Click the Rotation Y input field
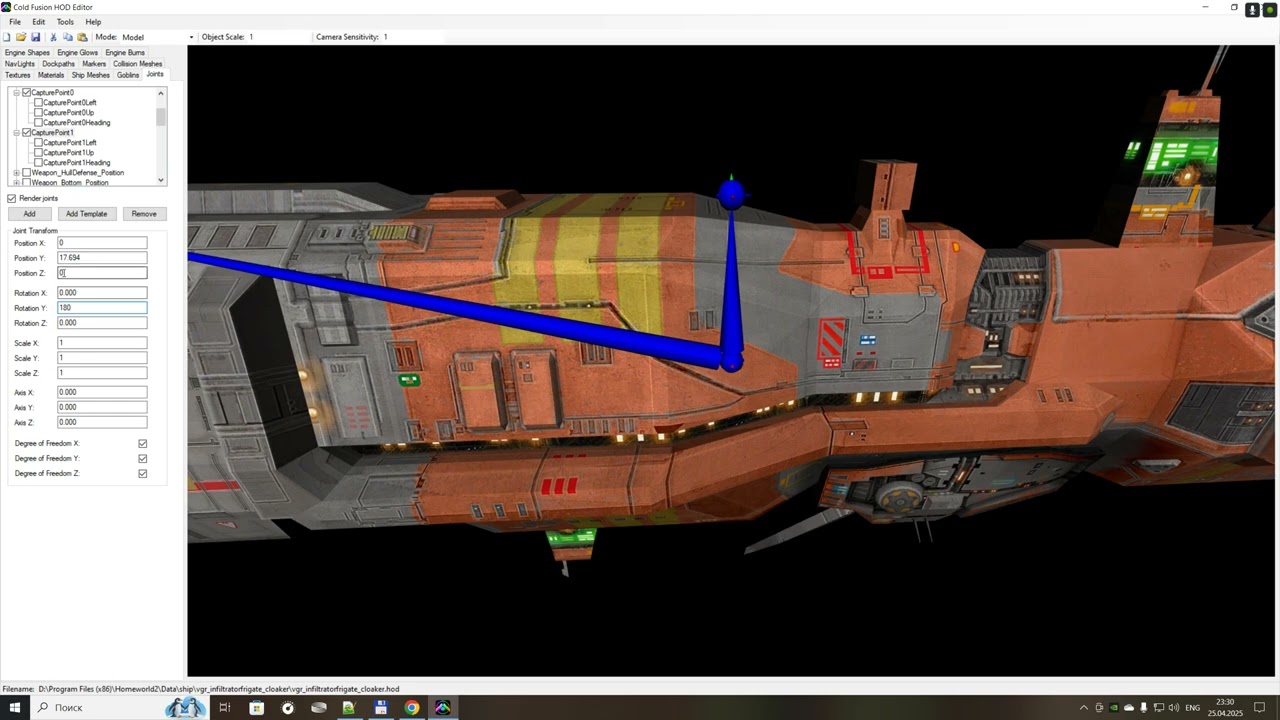 click(x=102, y=308)
